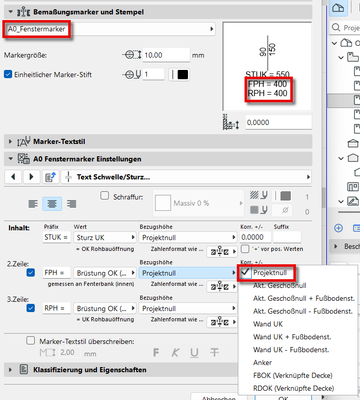The image size is (360, 400).
Task: Go to next settings page arrow
Action: (x=31, y=177)
